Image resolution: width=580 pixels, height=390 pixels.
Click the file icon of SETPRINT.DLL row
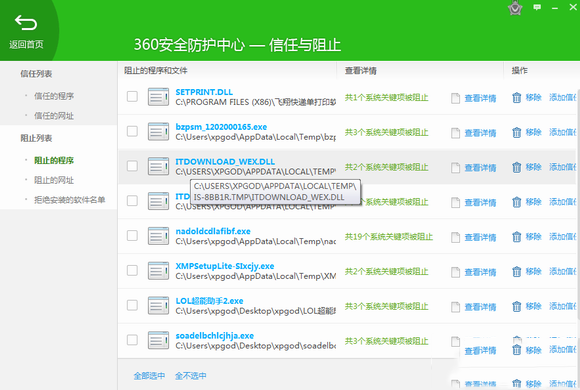tap(158, 97)
